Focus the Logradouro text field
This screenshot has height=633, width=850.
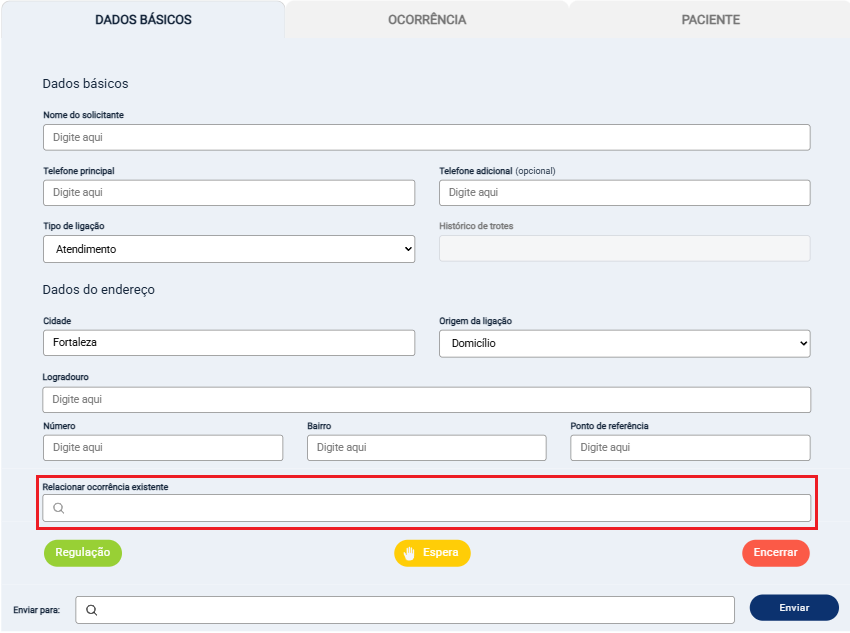[x=426, y=399]
